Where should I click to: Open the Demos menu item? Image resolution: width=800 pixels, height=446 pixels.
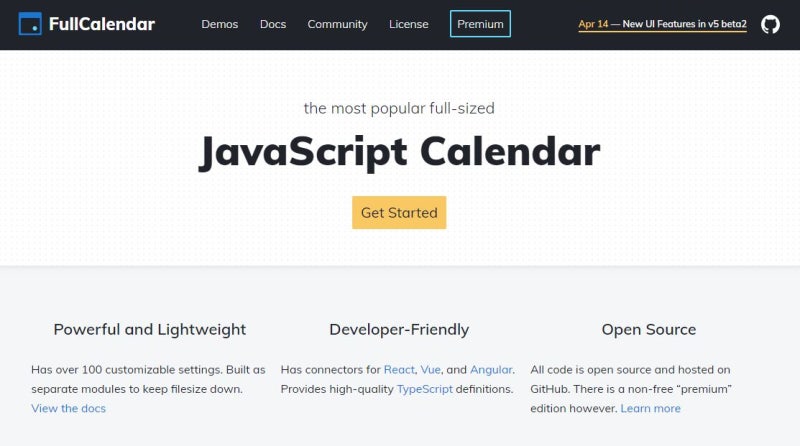pyautogui.click(x=220, y=24)
